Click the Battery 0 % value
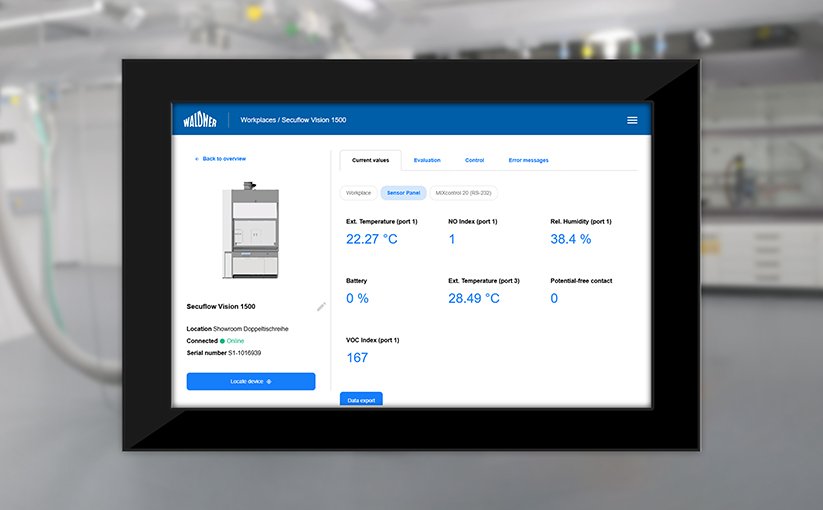 [x=357, y=299]
